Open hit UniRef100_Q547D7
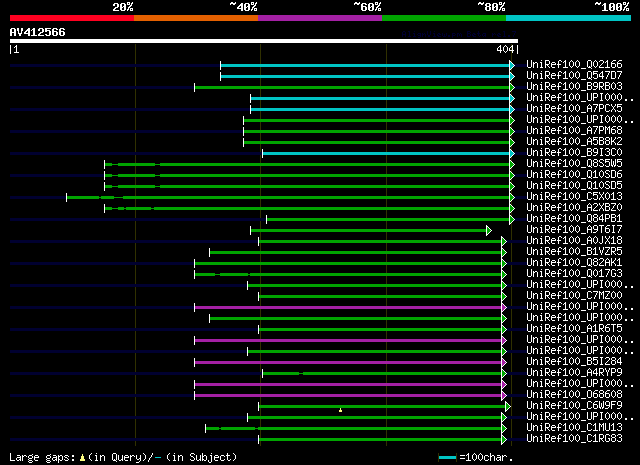 (x=574, y=75)
